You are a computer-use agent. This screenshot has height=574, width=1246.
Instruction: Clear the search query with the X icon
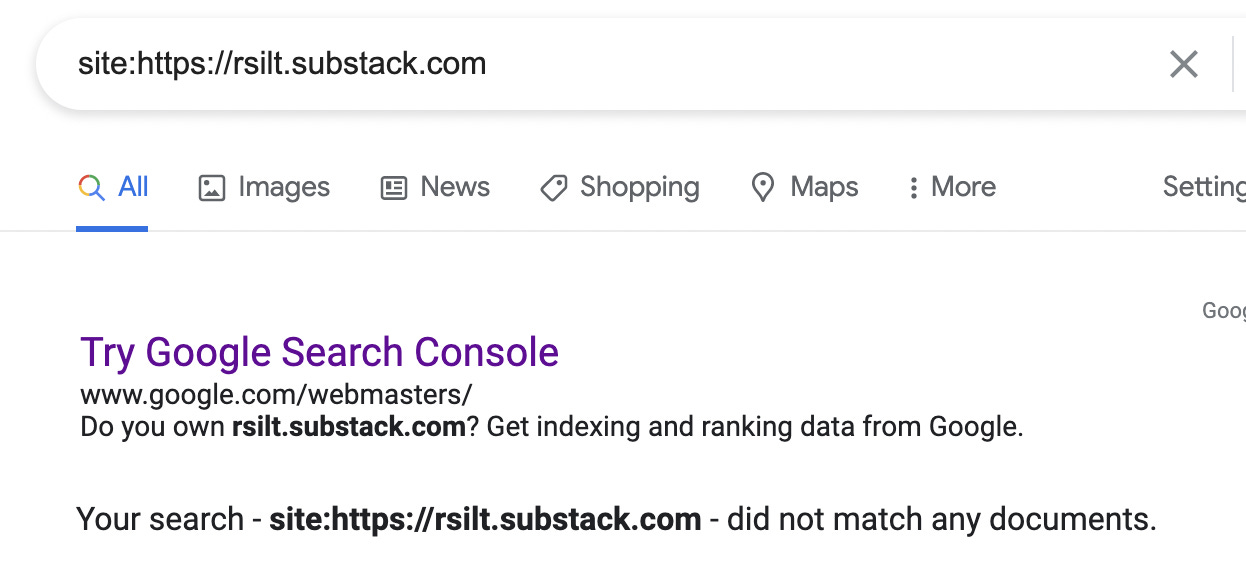(x=1184, y=65)
